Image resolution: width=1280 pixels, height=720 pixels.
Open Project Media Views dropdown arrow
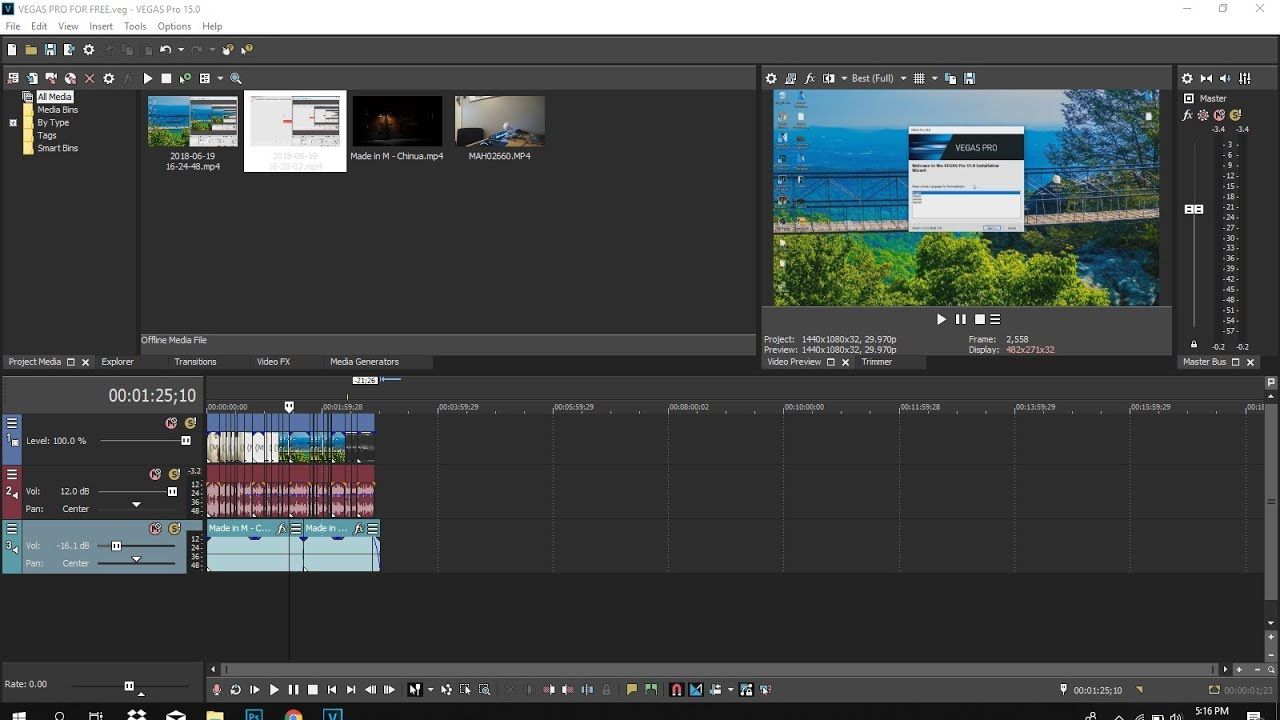tap(219, 78)
